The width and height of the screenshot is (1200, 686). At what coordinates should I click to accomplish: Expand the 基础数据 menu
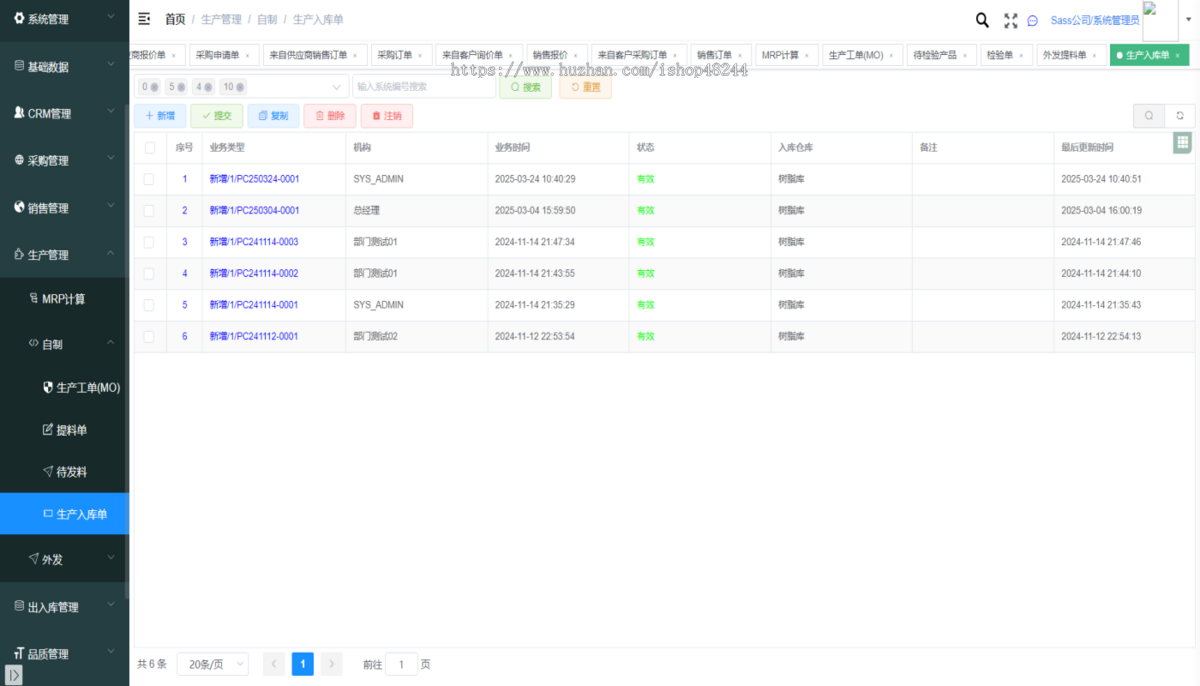click(x=111, y=66)
